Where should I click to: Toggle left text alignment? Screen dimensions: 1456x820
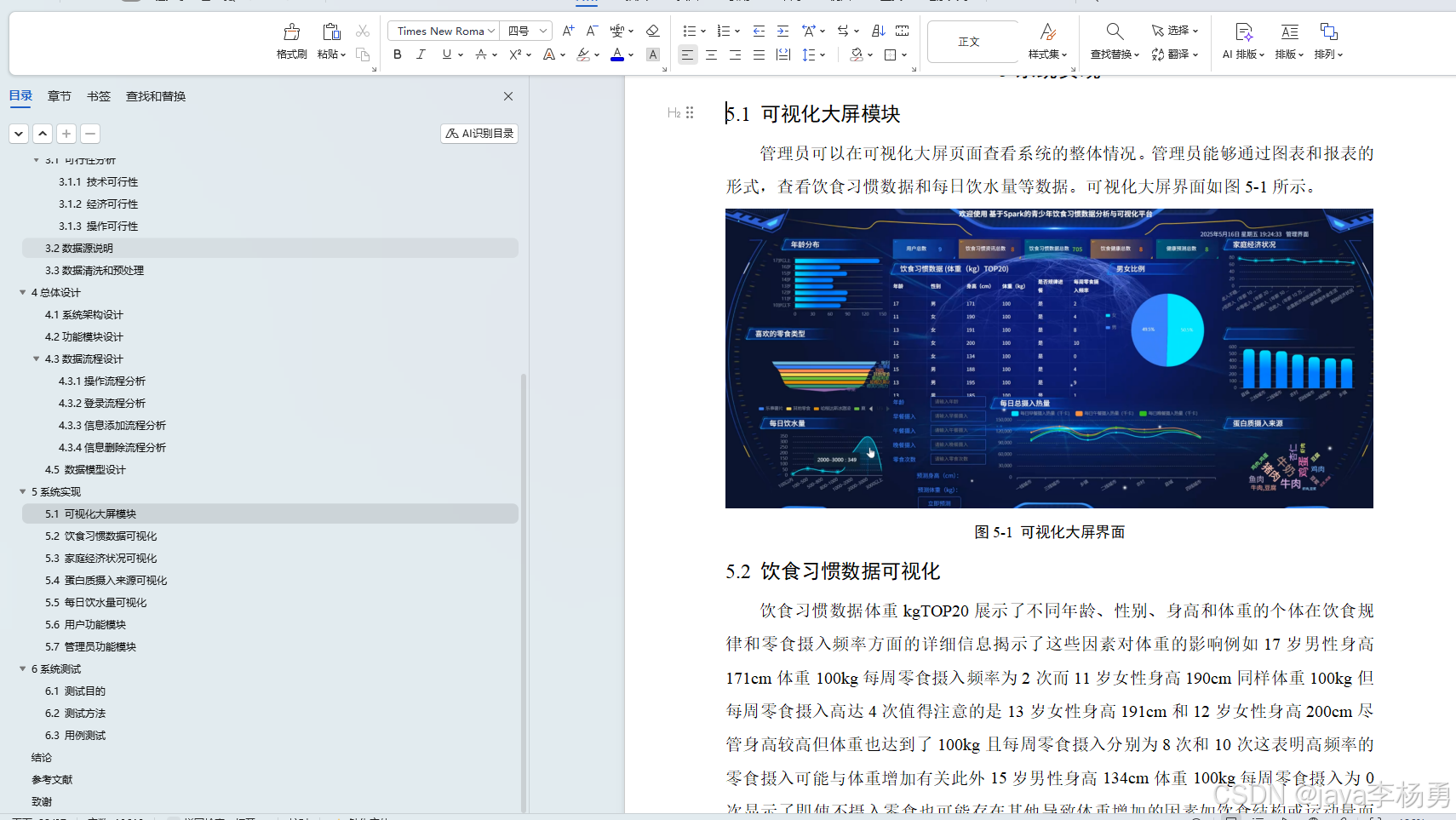[687, 54]
